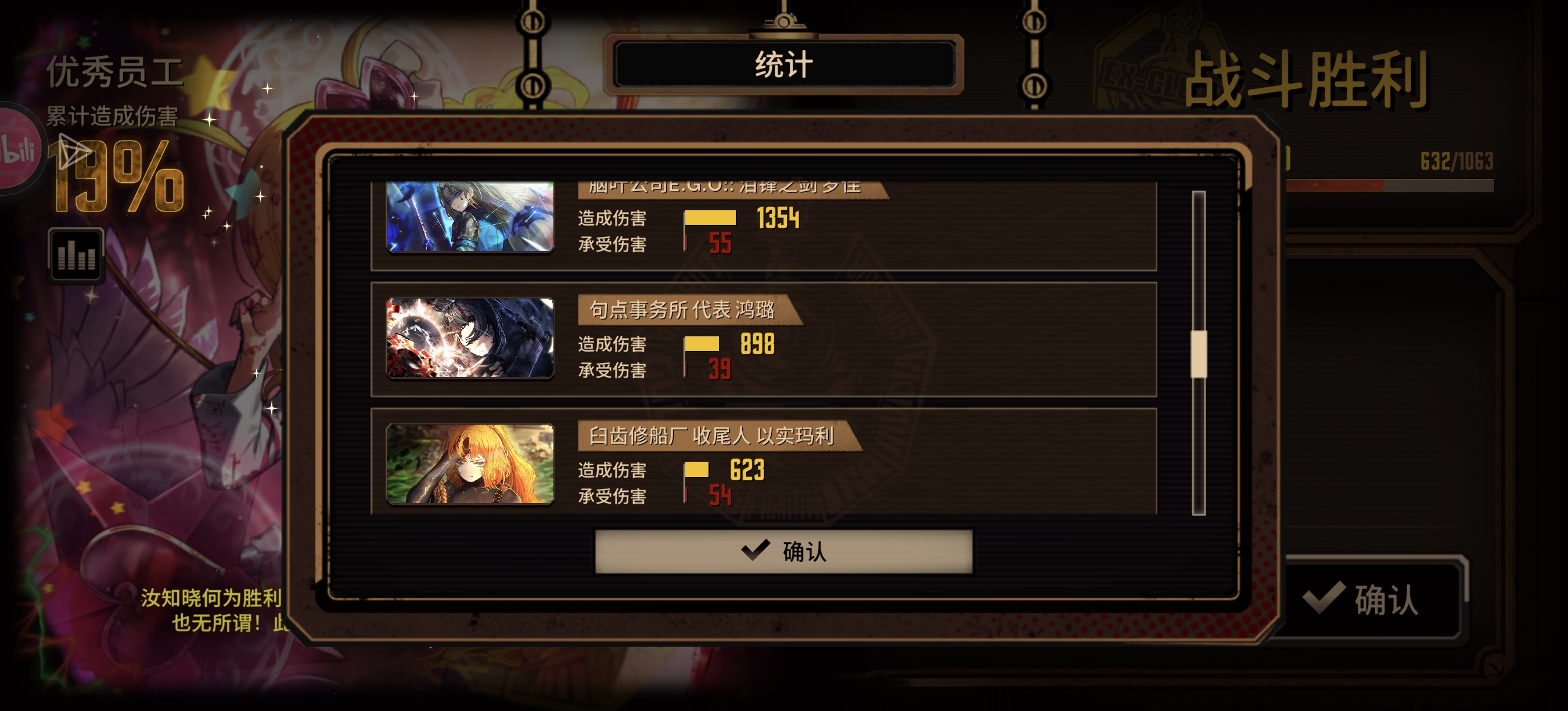Click the checkmark on the 确认 dialog button
The image size is (1568, 711).
coord(756,550)
